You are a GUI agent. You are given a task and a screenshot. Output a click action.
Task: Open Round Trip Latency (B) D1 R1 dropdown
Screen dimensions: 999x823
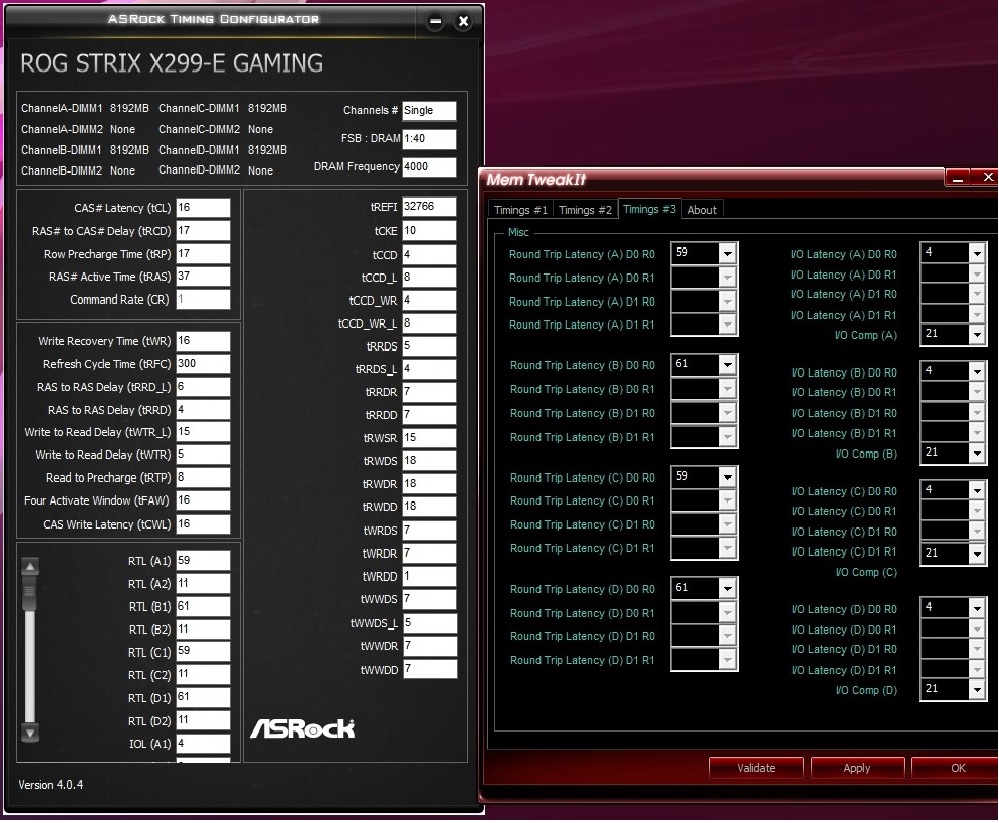(x=727, y=437)
